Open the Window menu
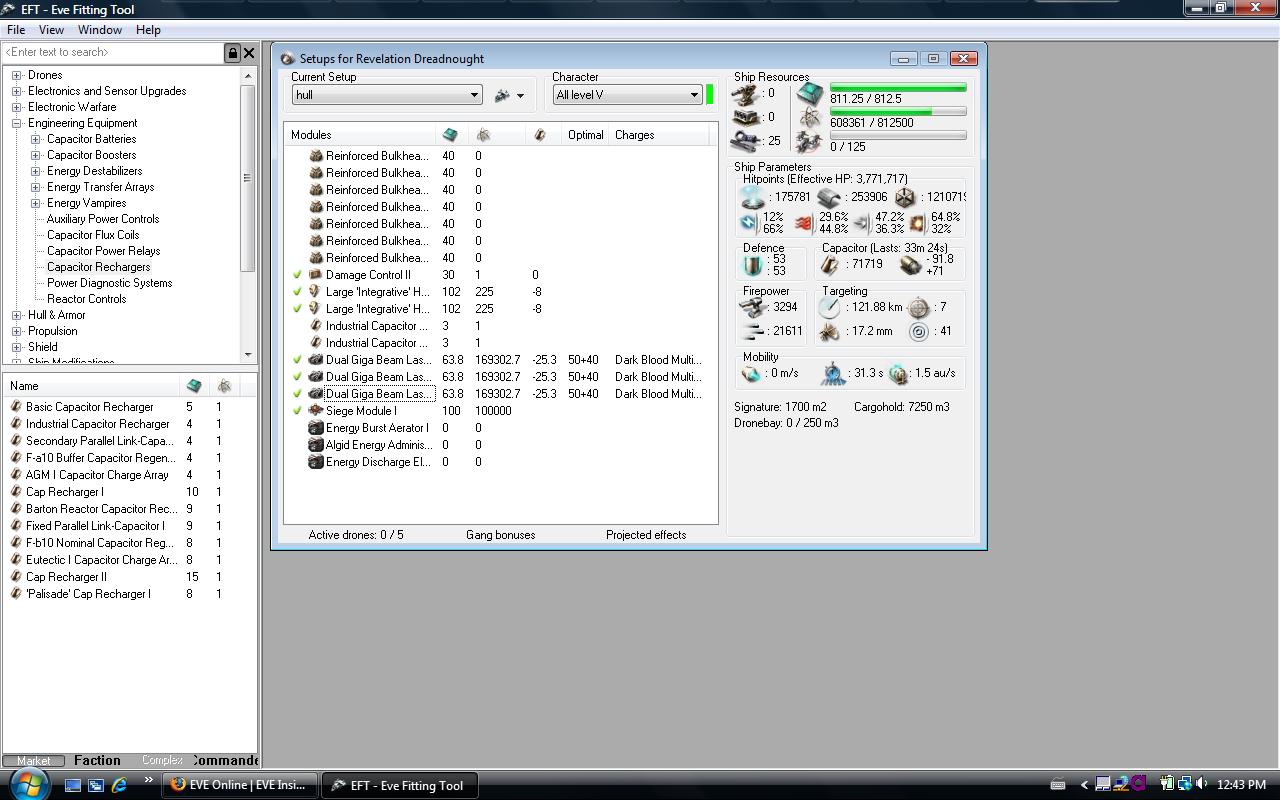This screenshot has width=1280, height=800. pos(100,30)
